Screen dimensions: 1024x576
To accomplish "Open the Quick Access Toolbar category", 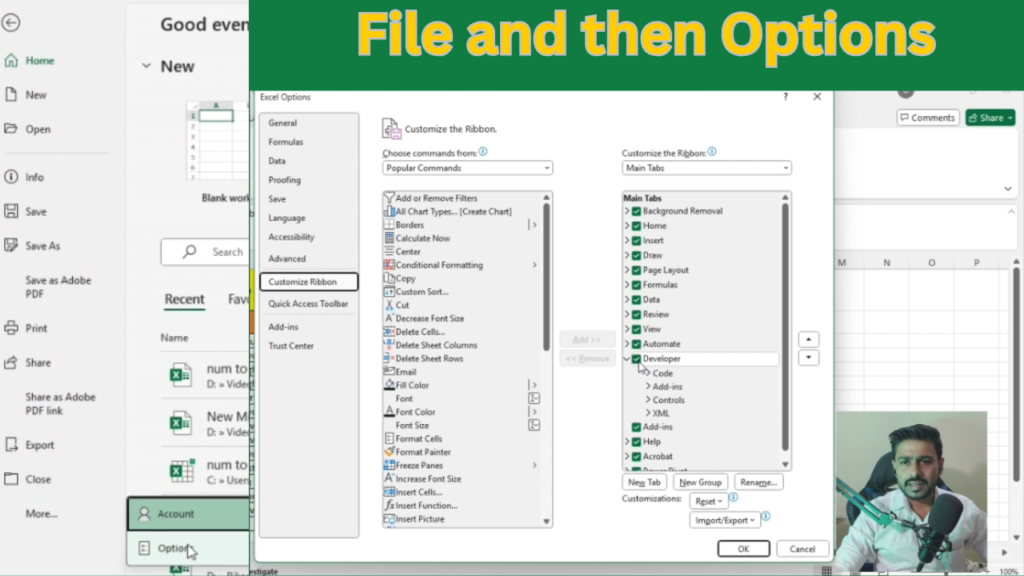I will click(308, 304).
